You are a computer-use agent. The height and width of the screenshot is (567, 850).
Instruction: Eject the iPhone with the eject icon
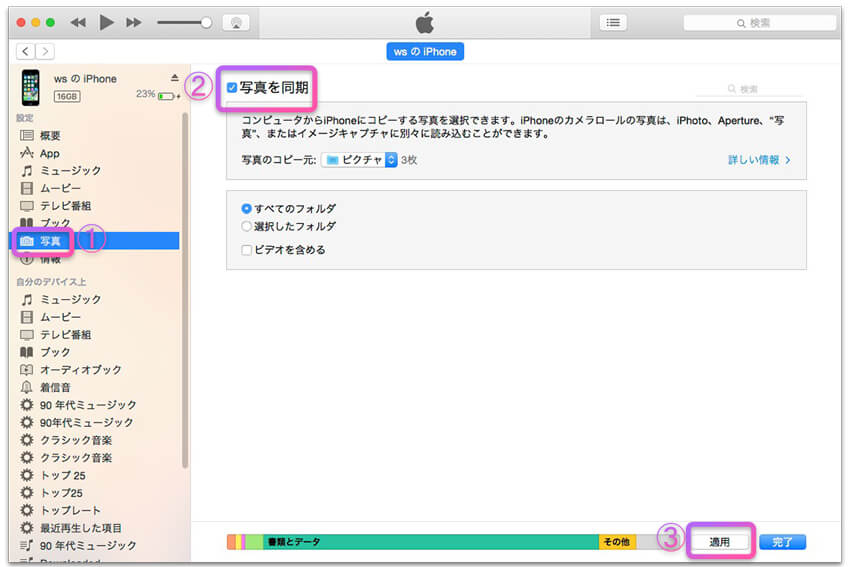pos(175,78)
